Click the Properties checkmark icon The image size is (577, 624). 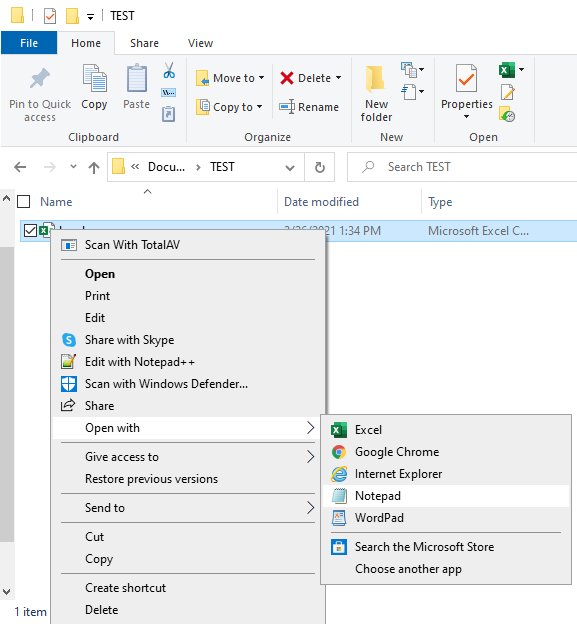click(466, 78)
